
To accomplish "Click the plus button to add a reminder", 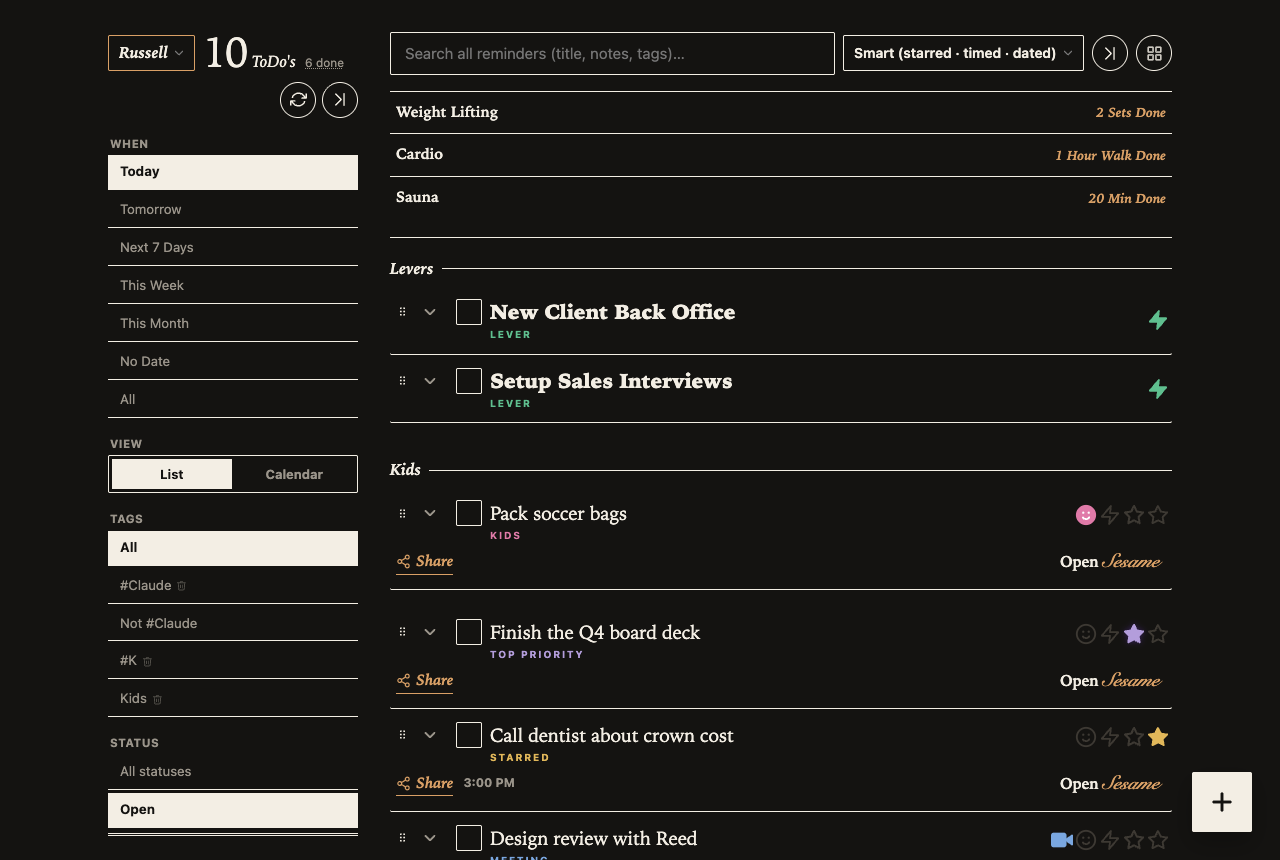I will [1222, 802].
